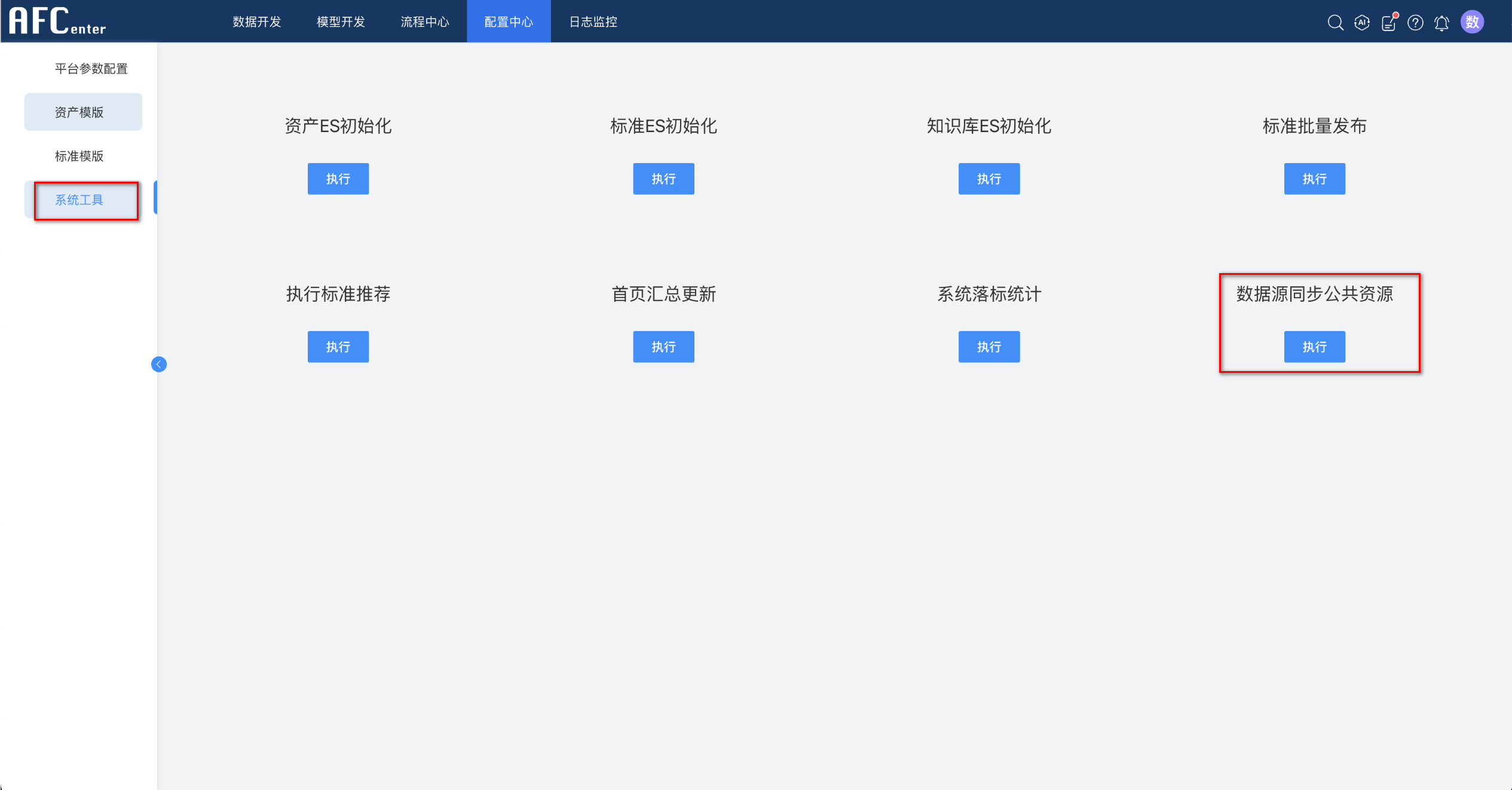Open the 模型开发 top menu
The width and height of the screenshot is (1512, 790).
(341, 22)
